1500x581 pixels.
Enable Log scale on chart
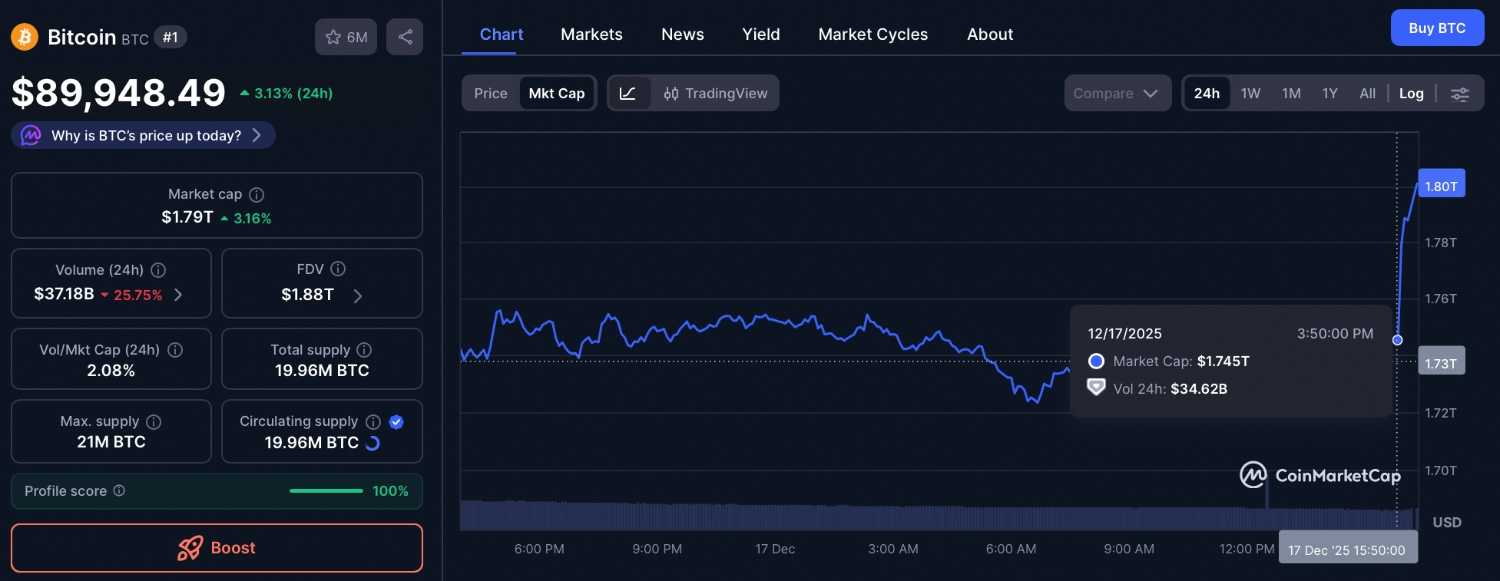pyautogui.click(x=1411, y=93)
